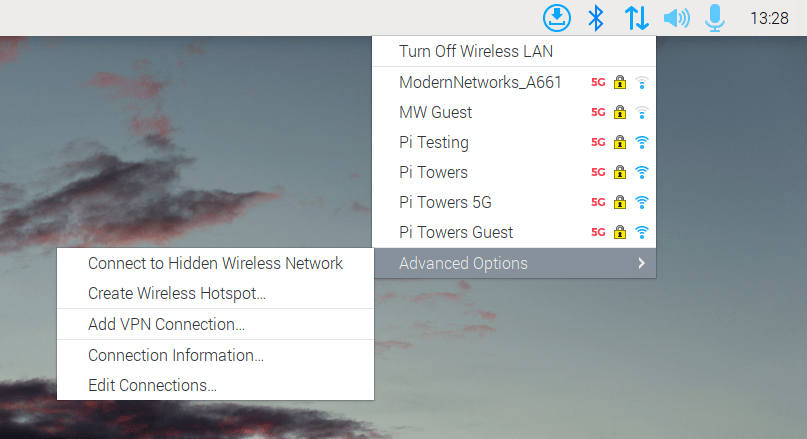Image resolution: width=807 pixels, height=439 pixels.
Task: Select the Pi Towers Guest network
Action: [456, 232]
